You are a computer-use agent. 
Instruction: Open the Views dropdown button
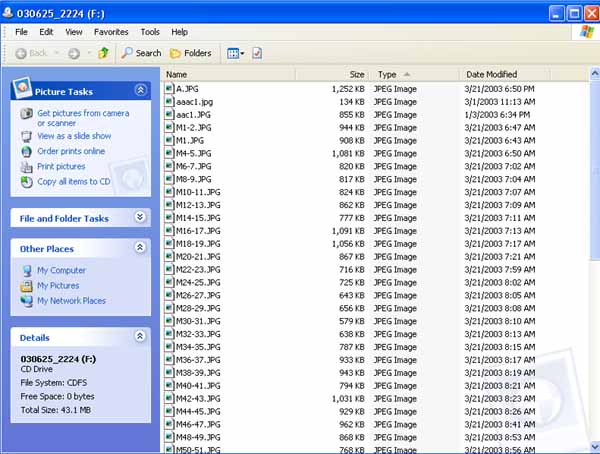235,53
